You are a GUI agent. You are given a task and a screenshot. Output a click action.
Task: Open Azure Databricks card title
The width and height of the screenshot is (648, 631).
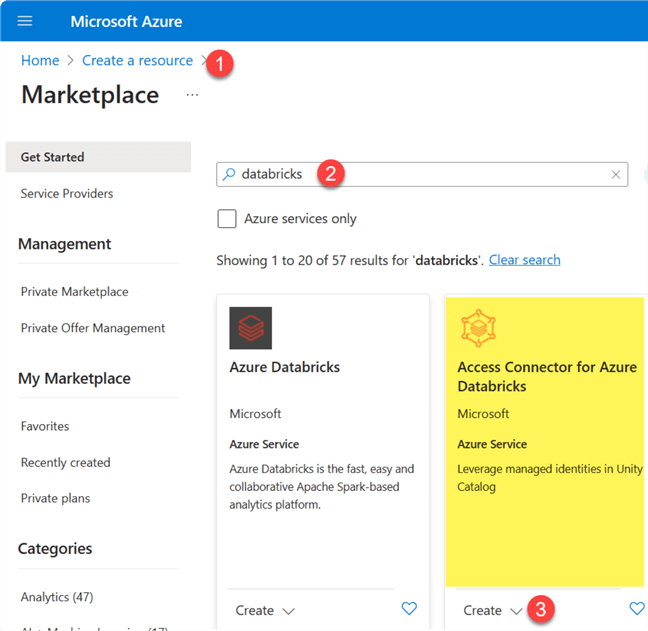click(285, 367)
